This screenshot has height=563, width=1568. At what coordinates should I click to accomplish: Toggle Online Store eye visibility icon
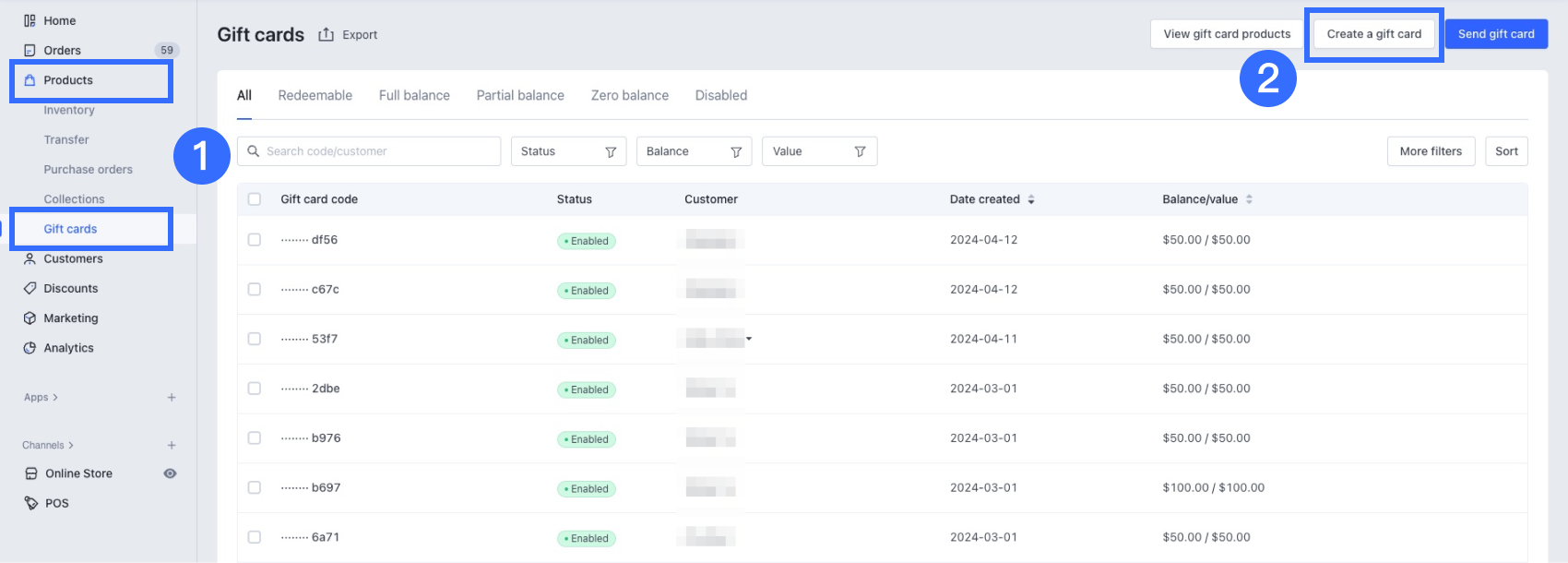point(170,473)
